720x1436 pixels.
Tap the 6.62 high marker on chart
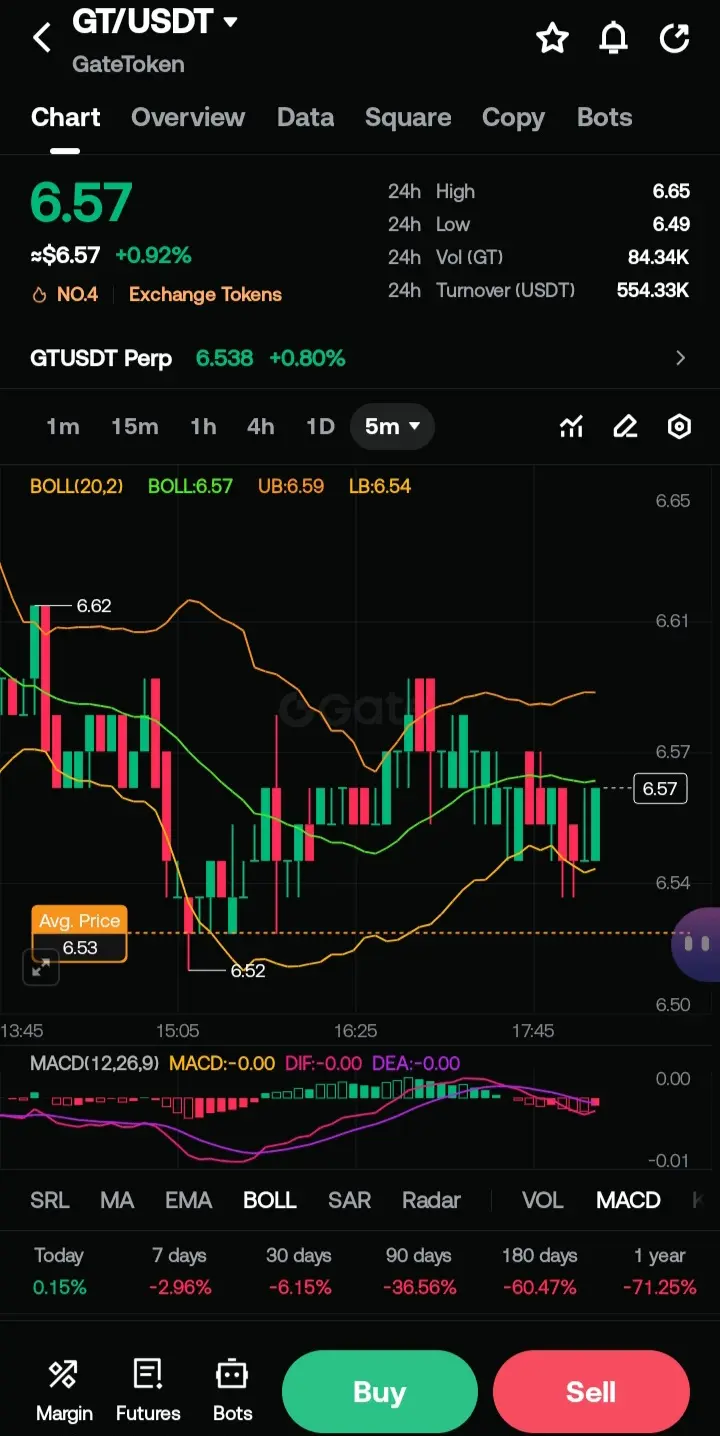click(x=94, y=605)
